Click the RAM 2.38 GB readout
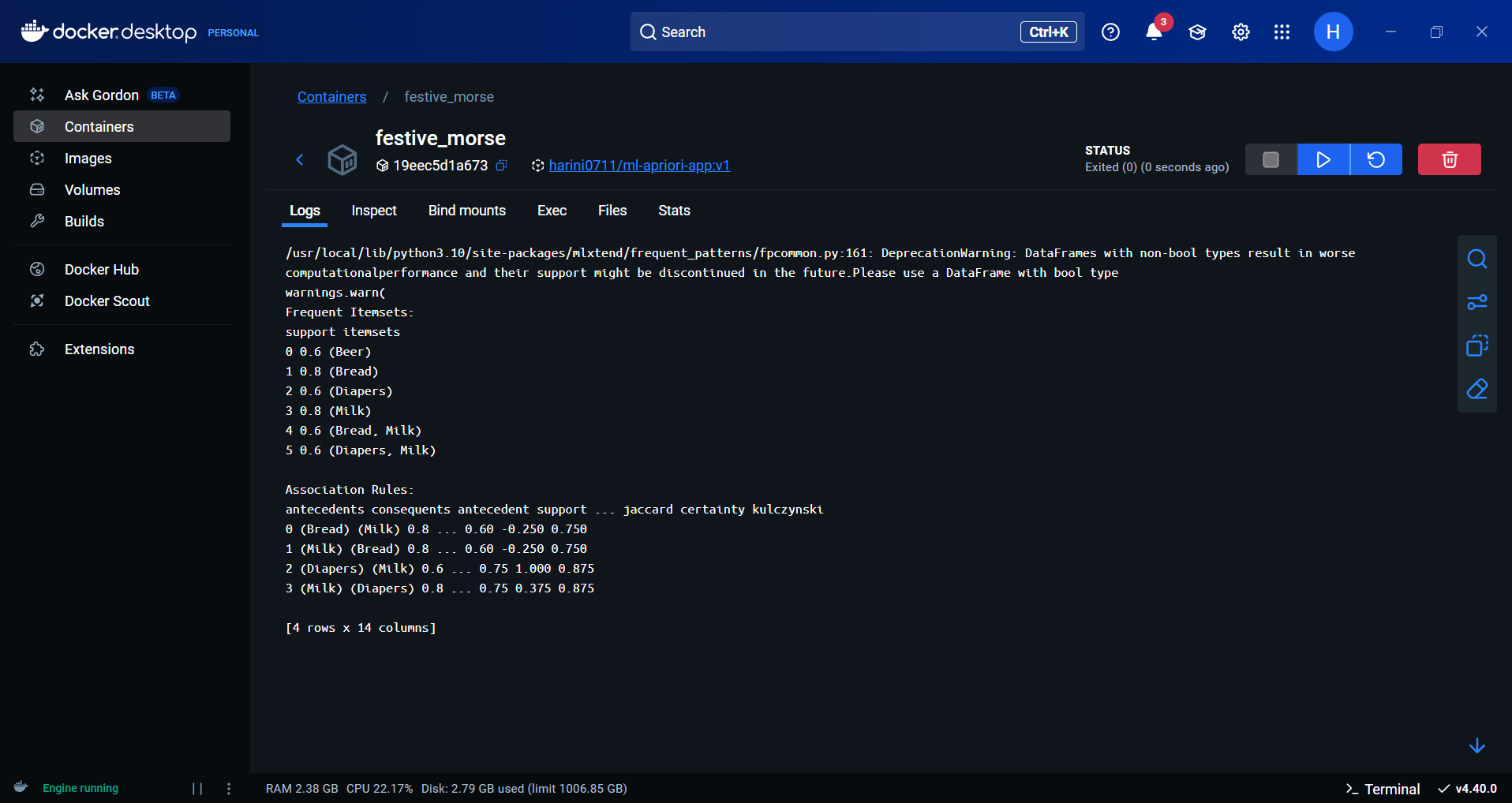 tap(301, 789)
